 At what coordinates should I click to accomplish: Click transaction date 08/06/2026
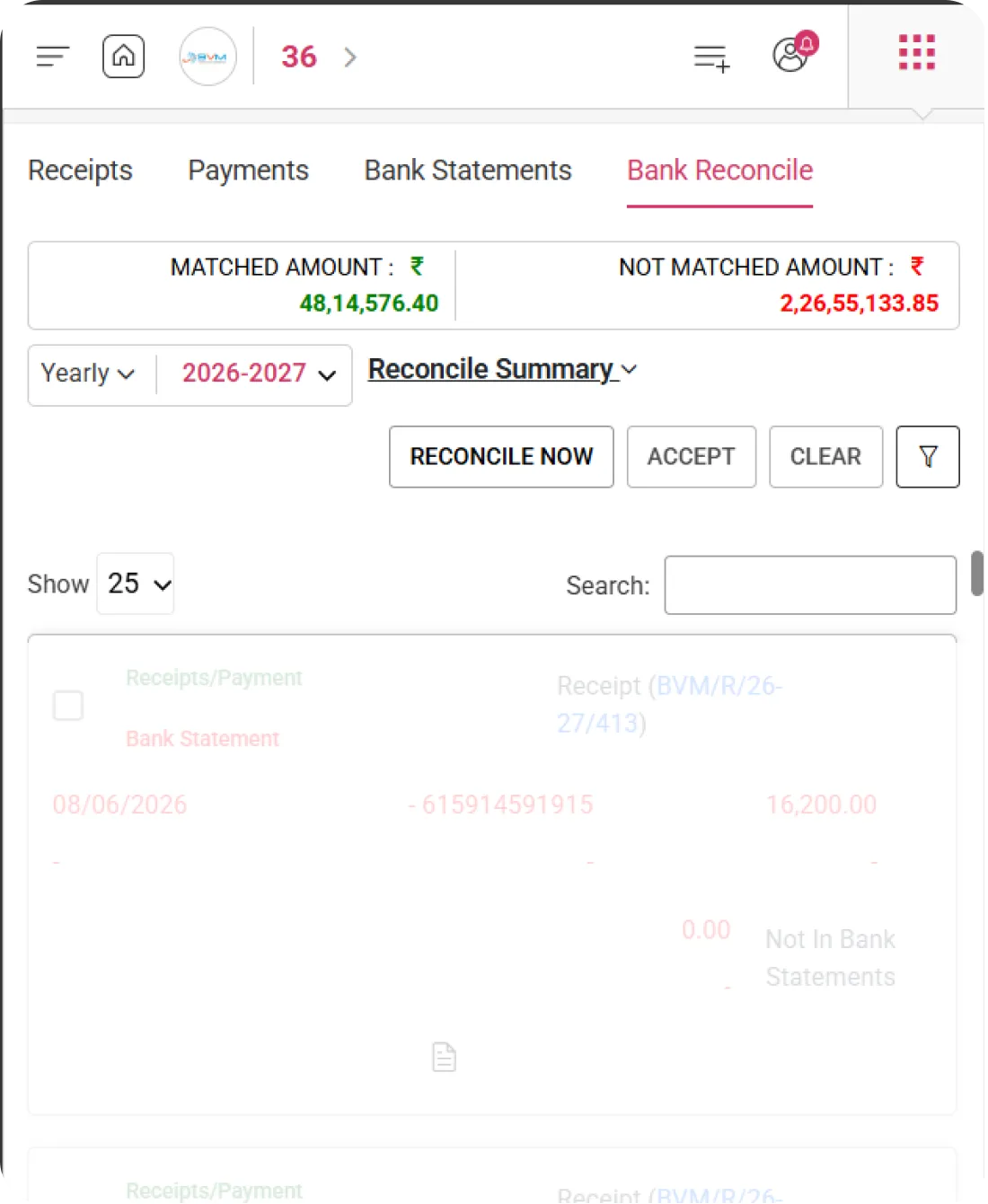120,804
